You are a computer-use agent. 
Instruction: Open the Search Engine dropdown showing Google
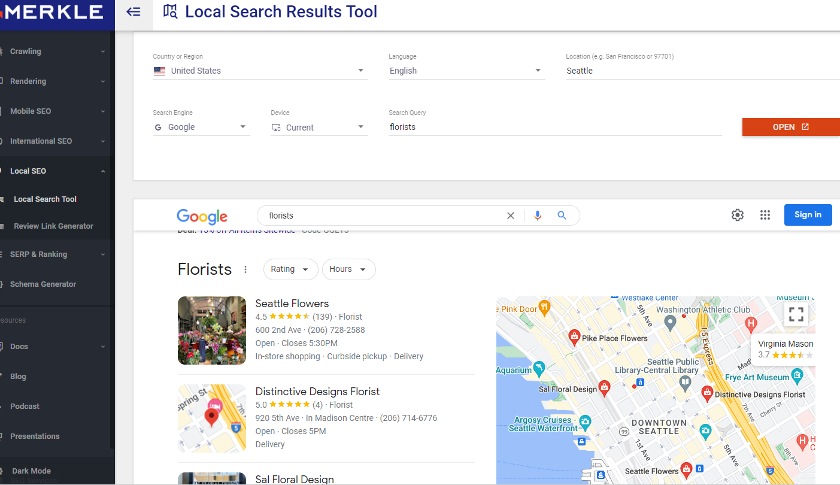(201, 127)
